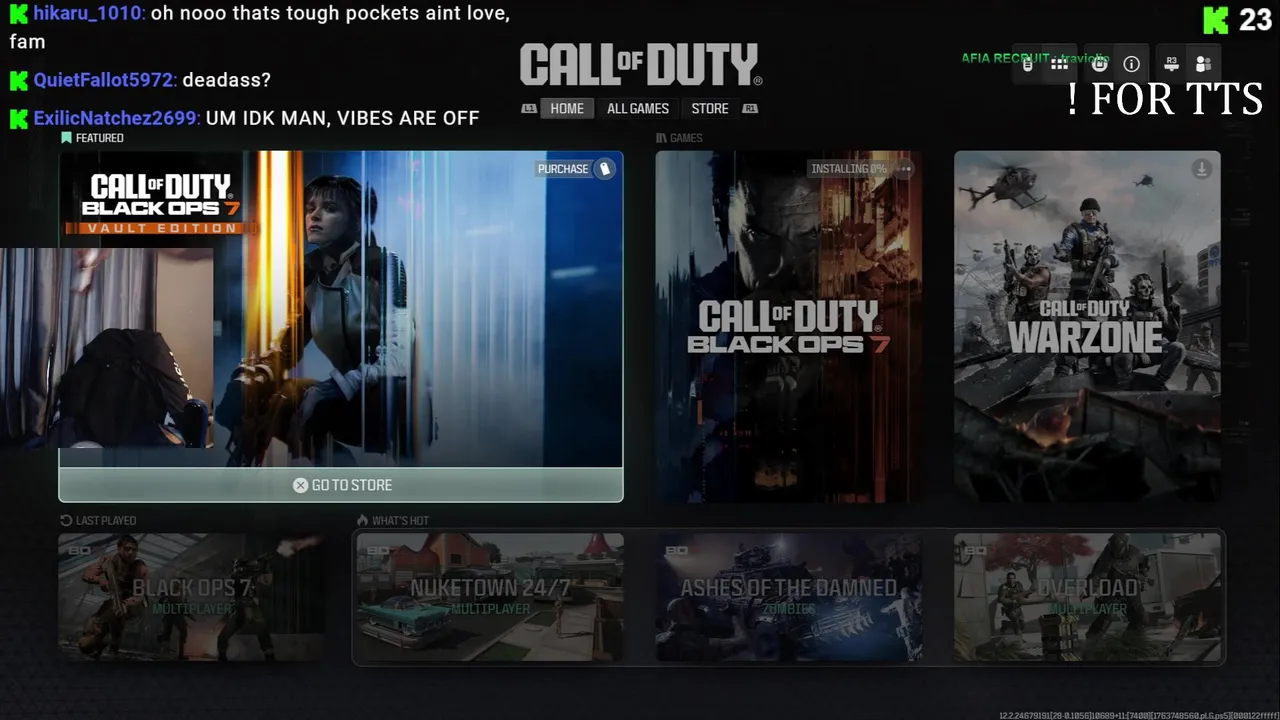The width and height of the screenshot is (1280, 720).
Task: Click the PURCHASE label on featured banner
Action: [x=563, y=169]
